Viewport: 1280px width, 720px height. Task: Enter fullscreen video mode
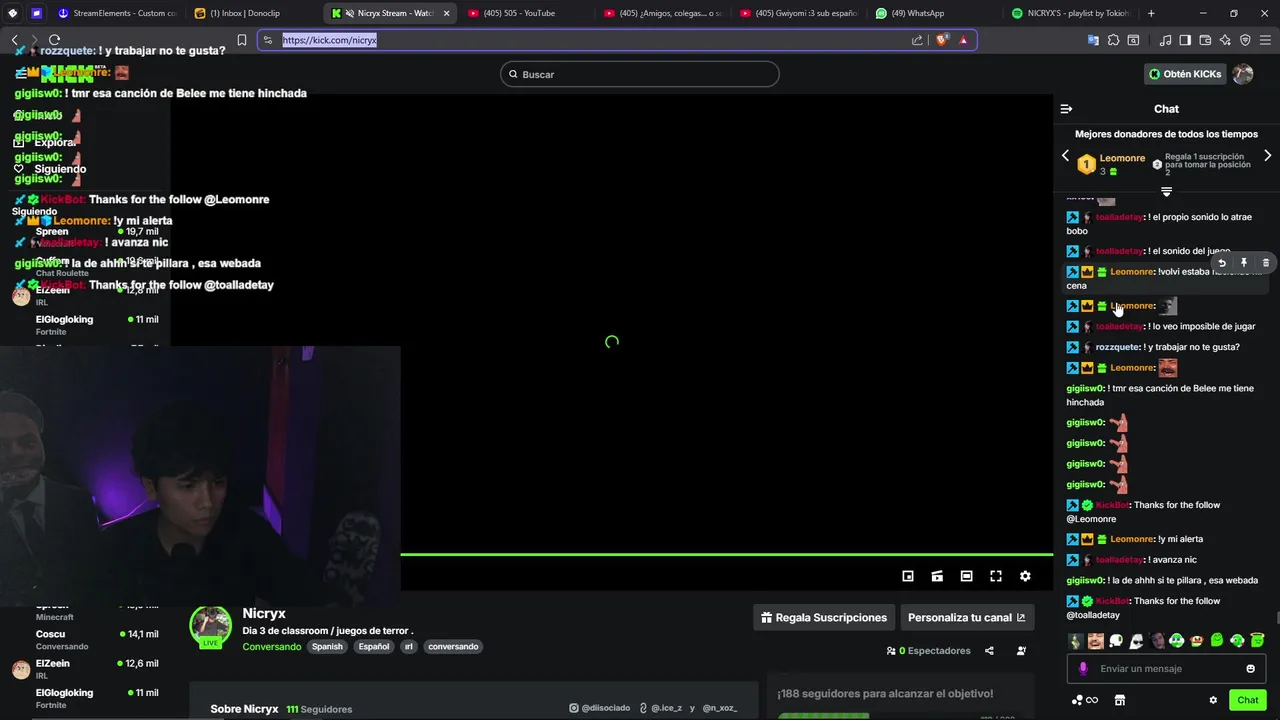point(996,576)
